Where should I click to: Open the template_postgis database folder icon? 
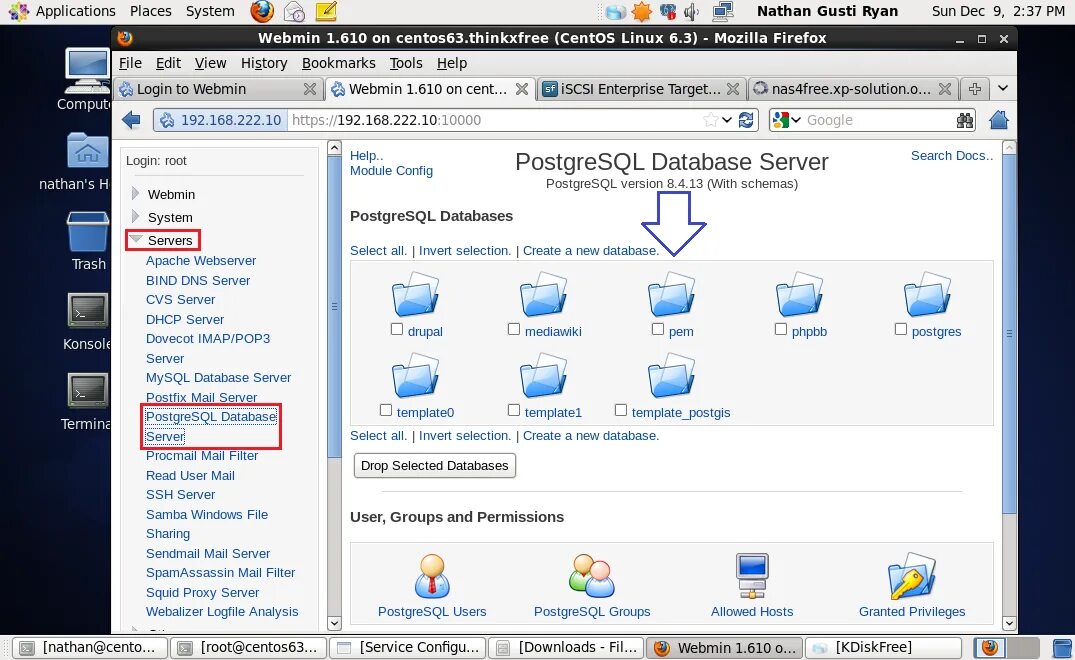click(672, 376)
